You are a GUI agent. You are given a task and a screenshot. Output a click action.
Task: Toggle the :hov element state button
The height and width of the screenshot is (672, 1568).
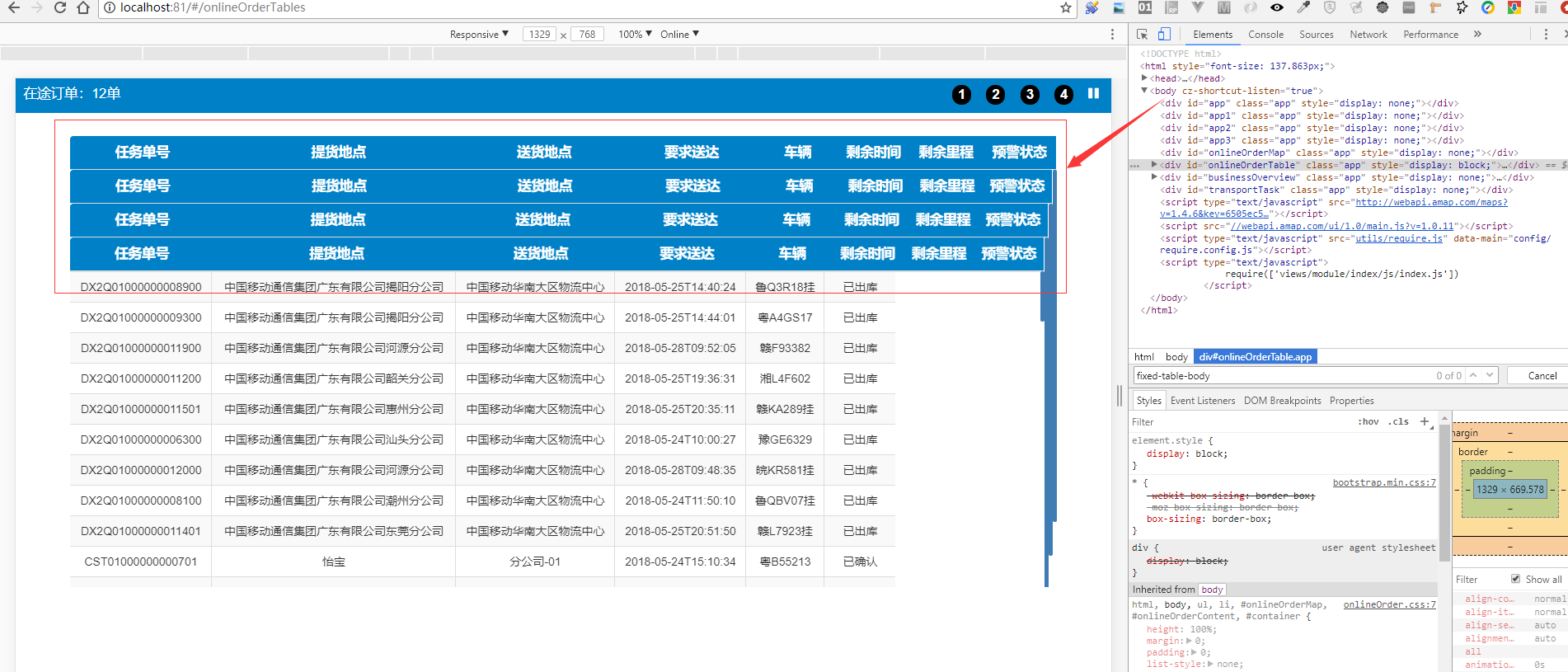click(1368, 421)
